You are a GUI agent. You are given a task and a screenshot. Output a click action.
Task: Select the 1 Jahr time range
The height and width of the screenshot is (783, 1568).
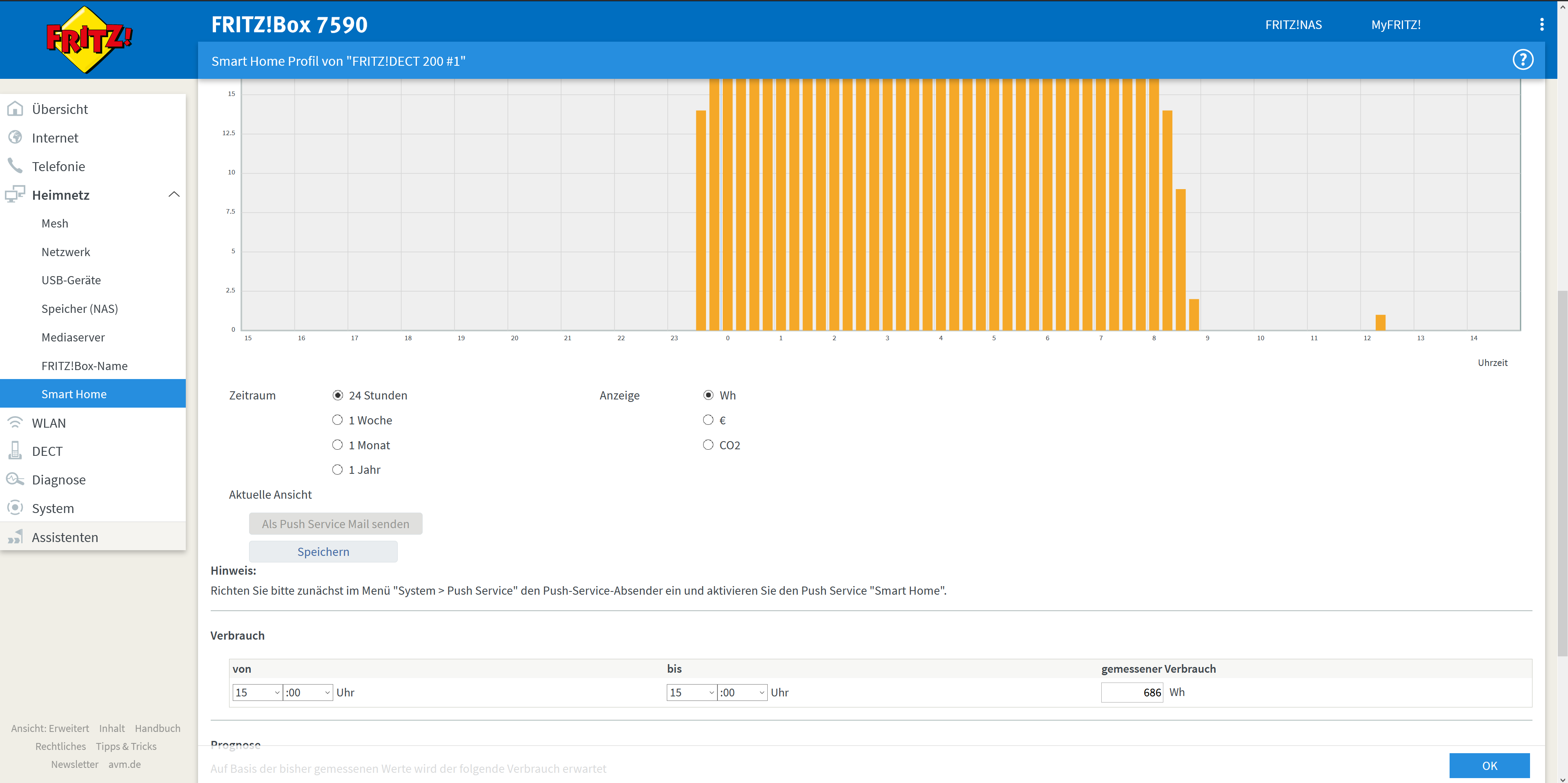pyautogui.click(x=337, y=469)
